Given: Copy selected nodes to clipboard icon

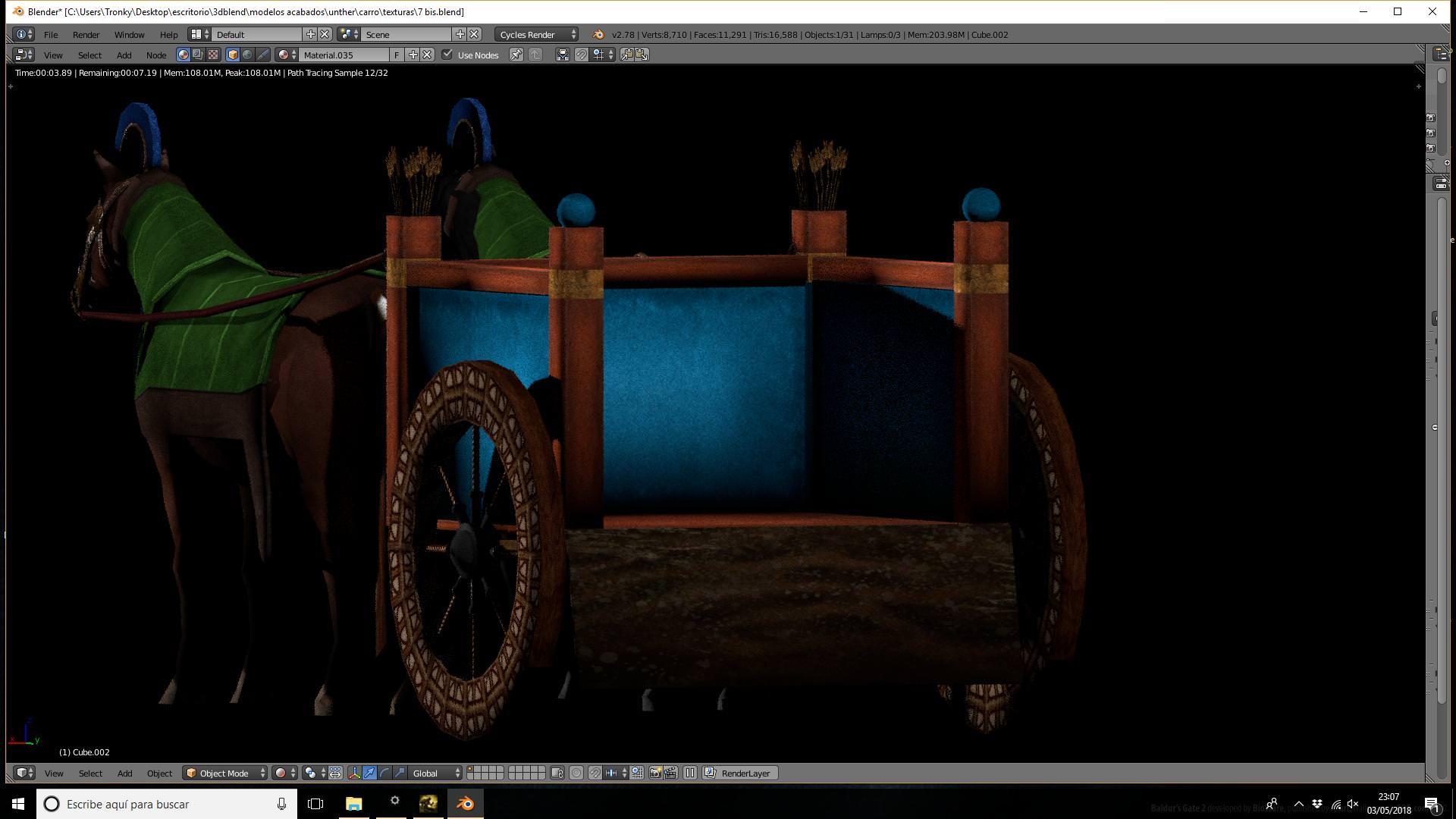Looking at the screenshot, I should click(627, 55).
